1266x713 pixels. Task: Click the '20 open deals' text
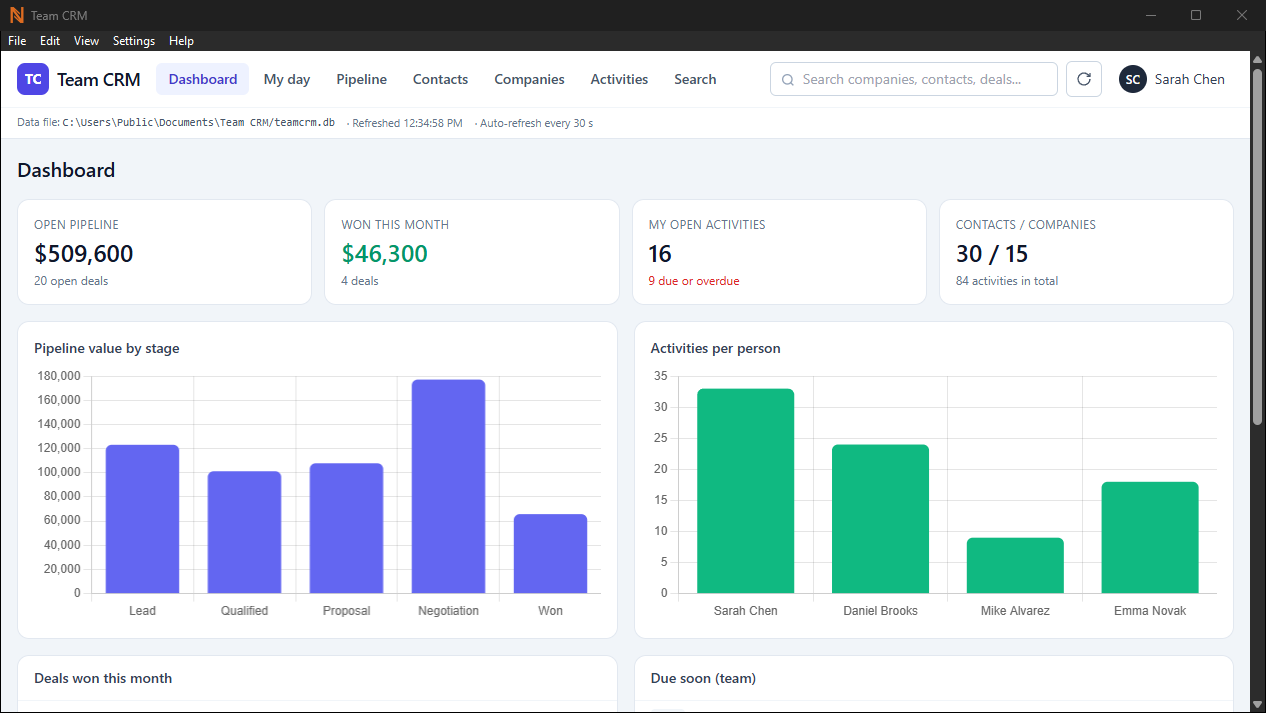(71, 281)
